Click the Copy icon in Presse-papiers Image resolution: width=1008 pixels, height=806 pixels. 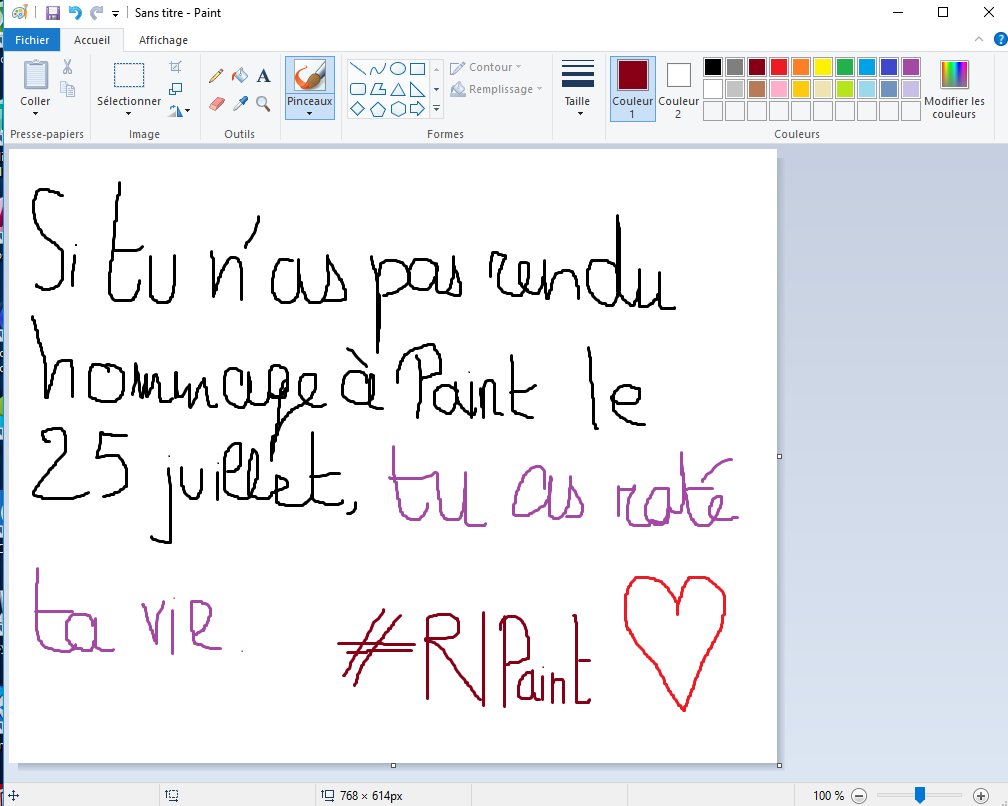click(x=68, y=89)
